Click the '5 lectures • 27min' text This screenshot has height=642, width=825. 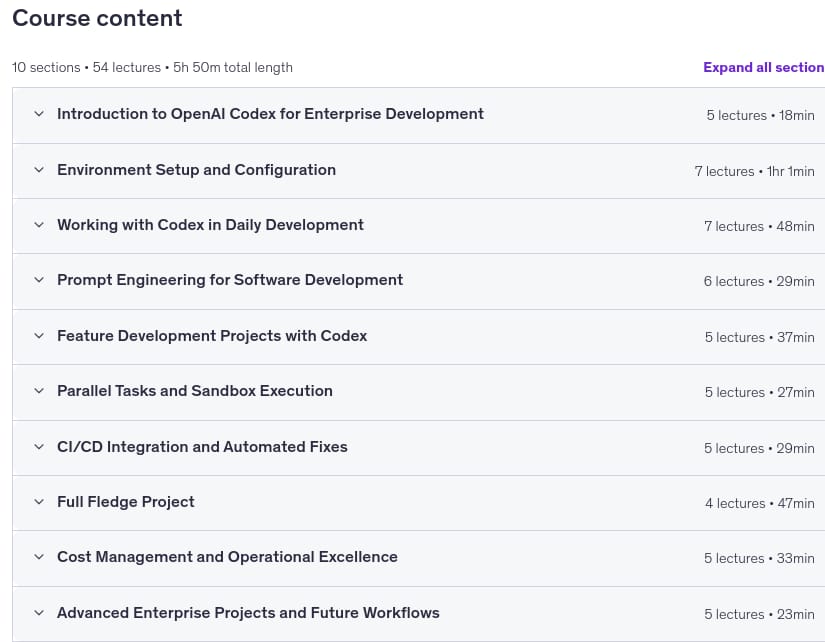pos(760,392)
